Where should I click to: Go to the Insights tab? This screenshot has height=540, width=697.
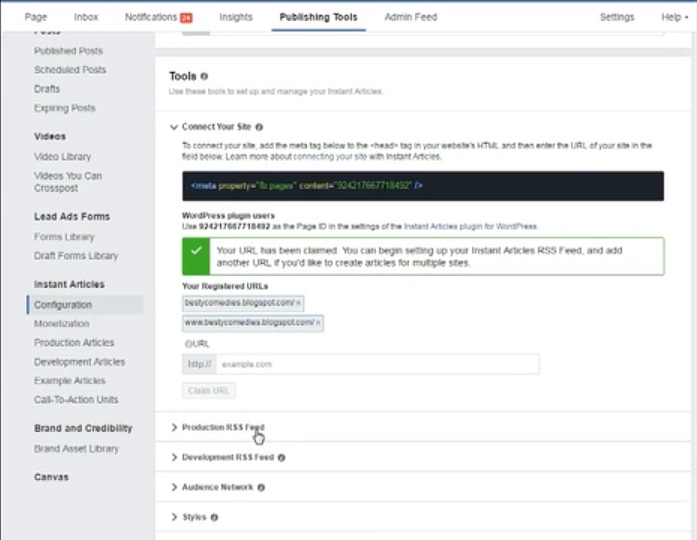(x=236, y=17)
